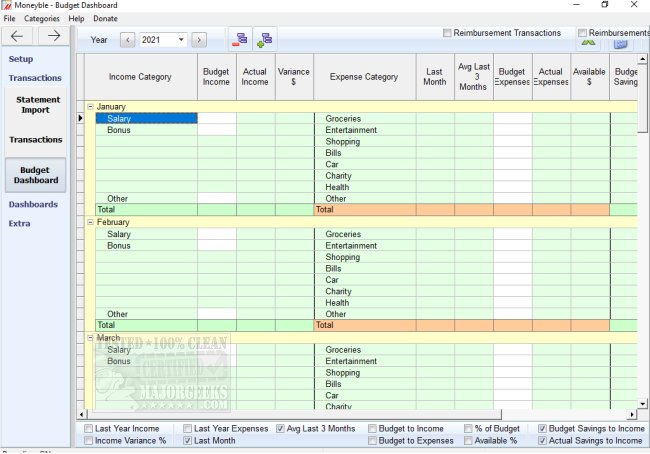Image resolution: width=650 pixels, height=454 pixels.
Task: Click the Available $ column header
Action: point(589,77)
